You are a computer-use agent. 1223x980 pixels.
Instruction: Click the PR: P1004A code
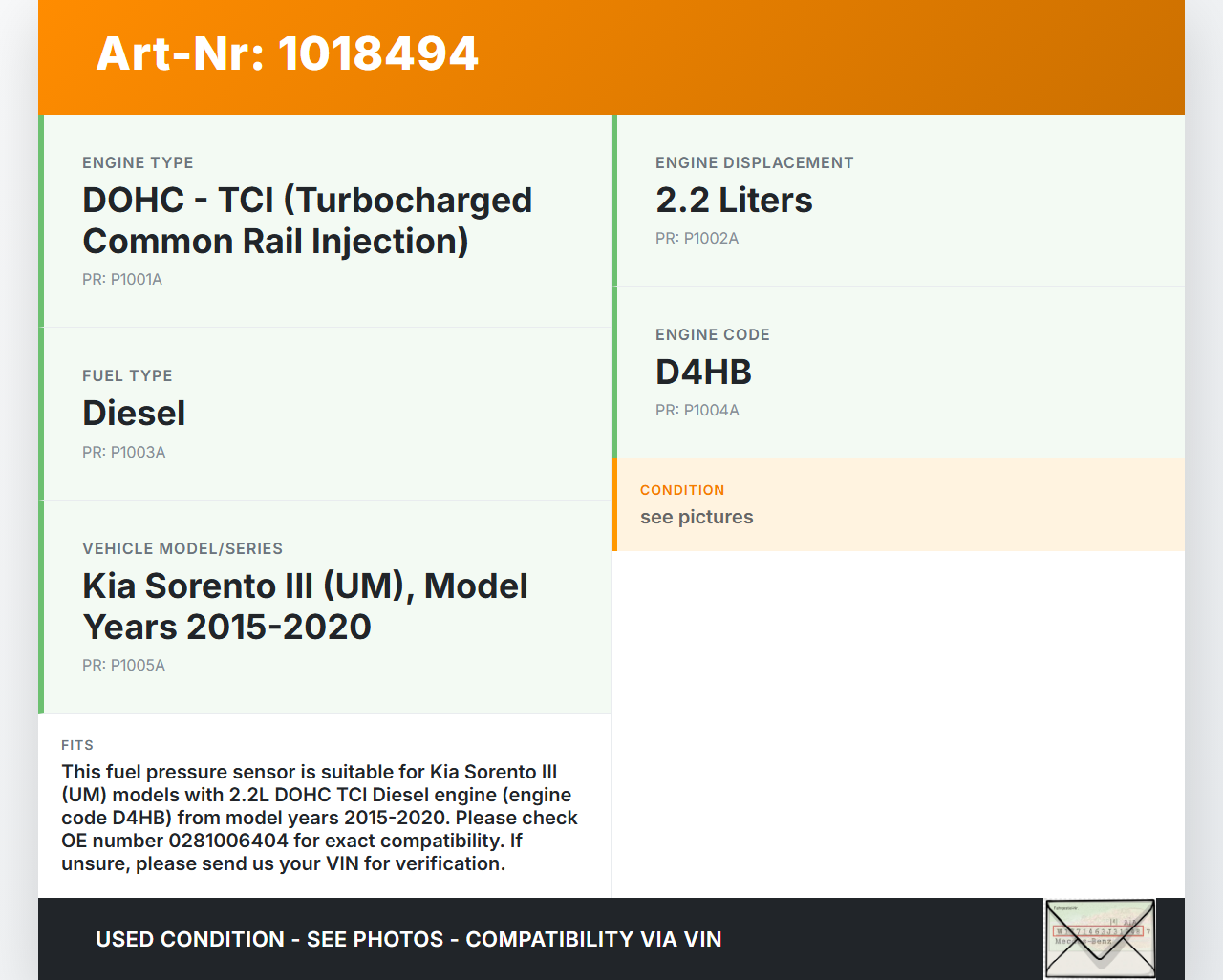[x=697, y=411]
